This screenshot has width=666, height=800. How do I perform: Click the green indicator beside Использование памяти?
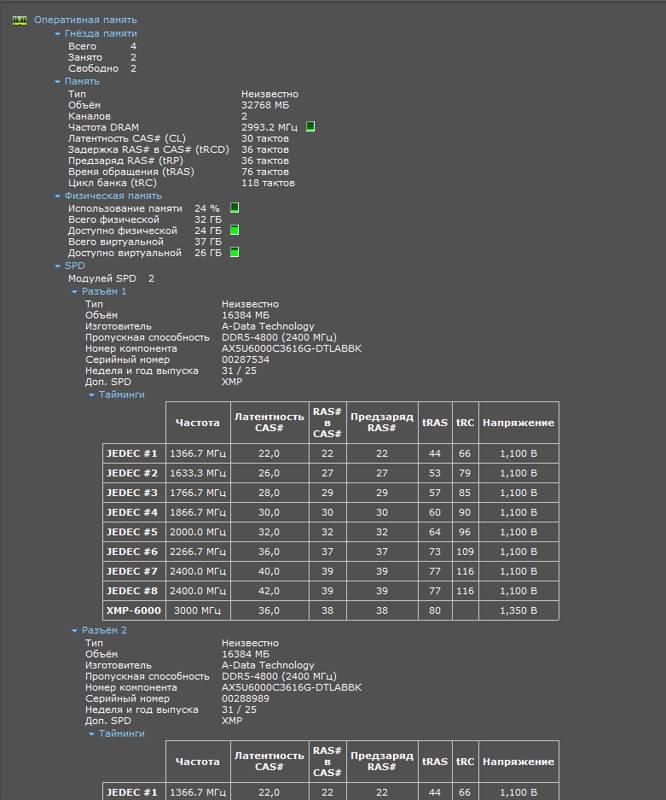tap(234, 208)
